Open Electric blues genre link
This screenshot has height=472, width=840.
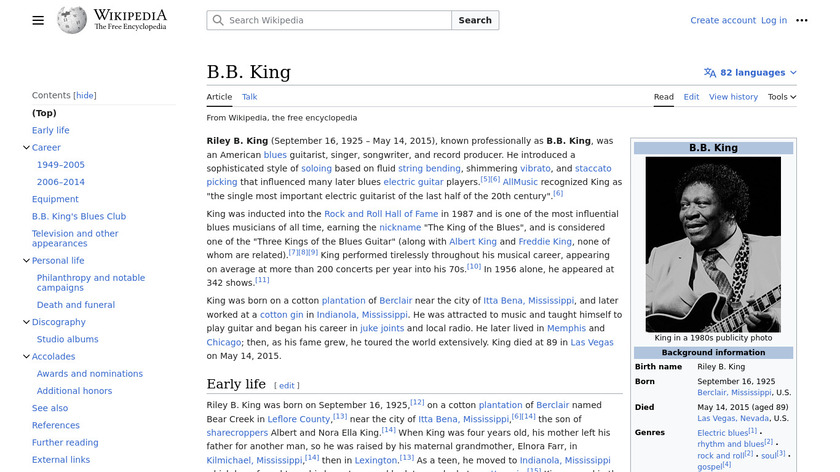[x=722, y=433]
